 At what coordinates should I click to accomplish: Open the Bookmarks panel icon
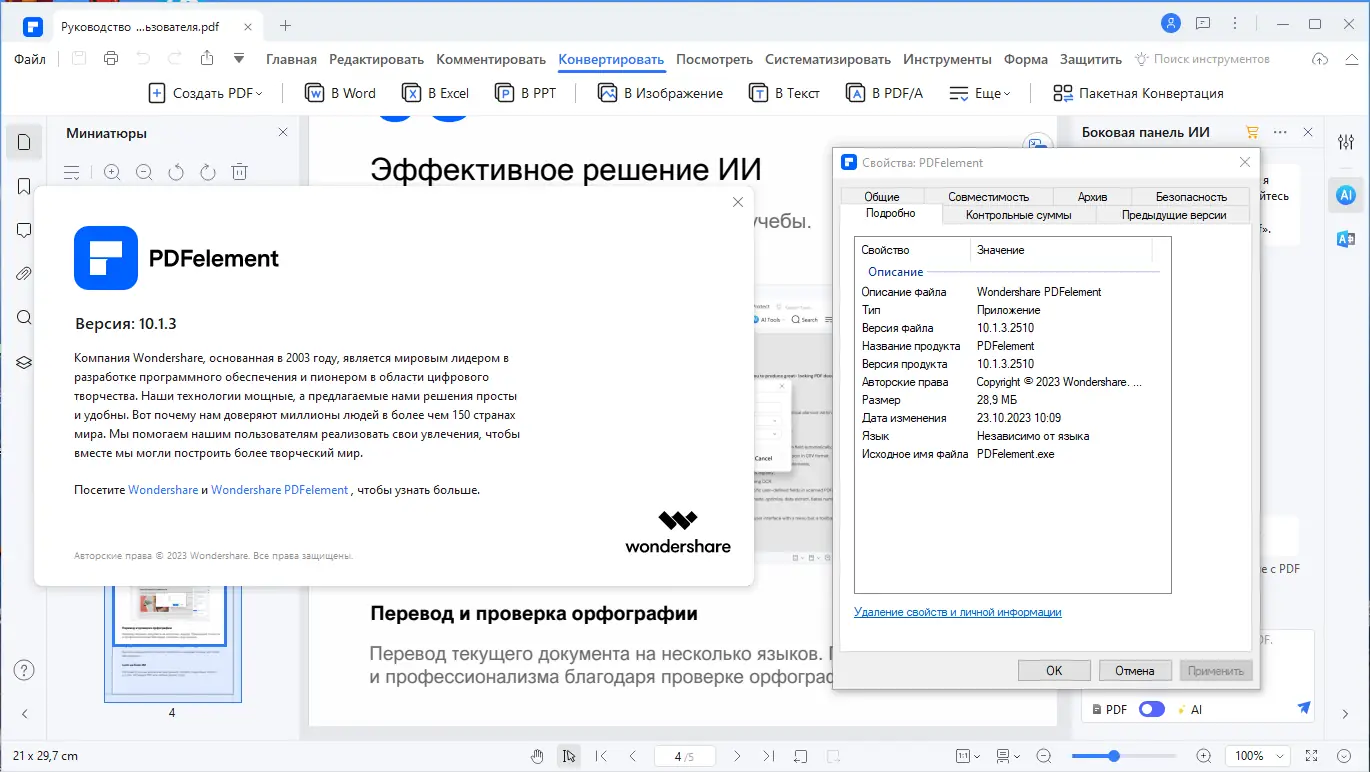24,186
